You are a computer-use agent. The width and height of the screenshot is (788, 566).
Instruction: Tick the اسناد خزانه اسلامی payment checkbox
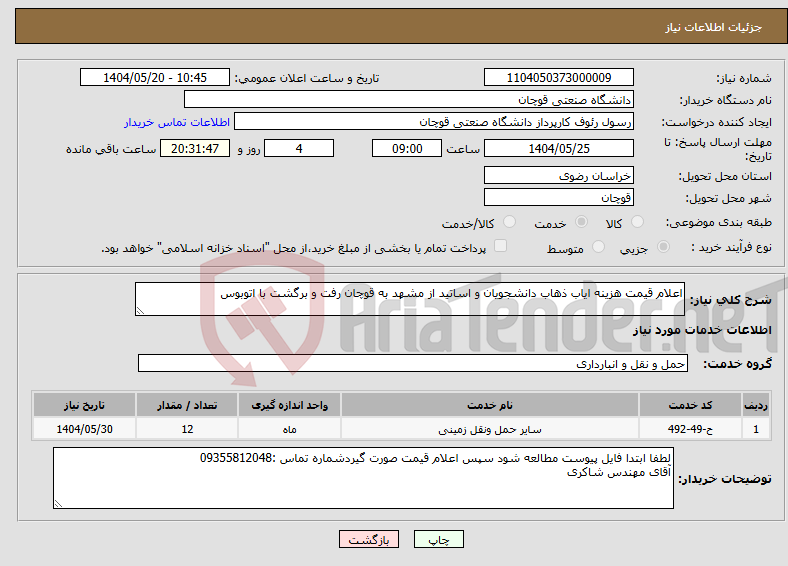click(x=501, y=246)
